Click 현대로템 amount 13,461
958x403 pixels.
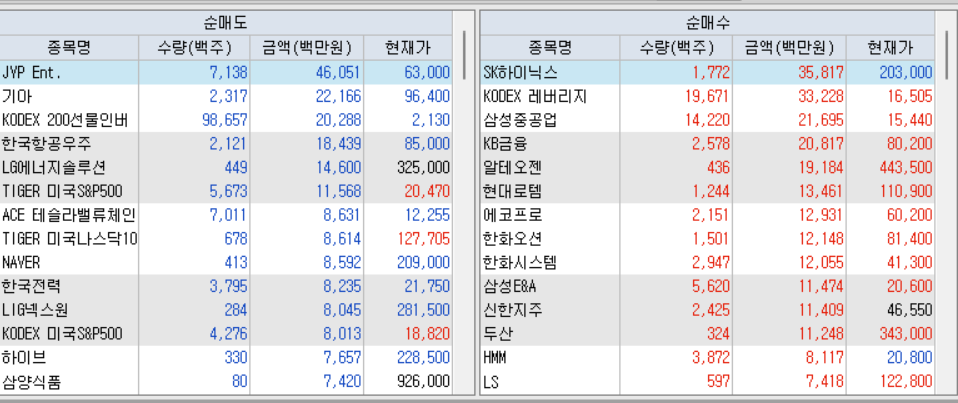tap(821, 192)
